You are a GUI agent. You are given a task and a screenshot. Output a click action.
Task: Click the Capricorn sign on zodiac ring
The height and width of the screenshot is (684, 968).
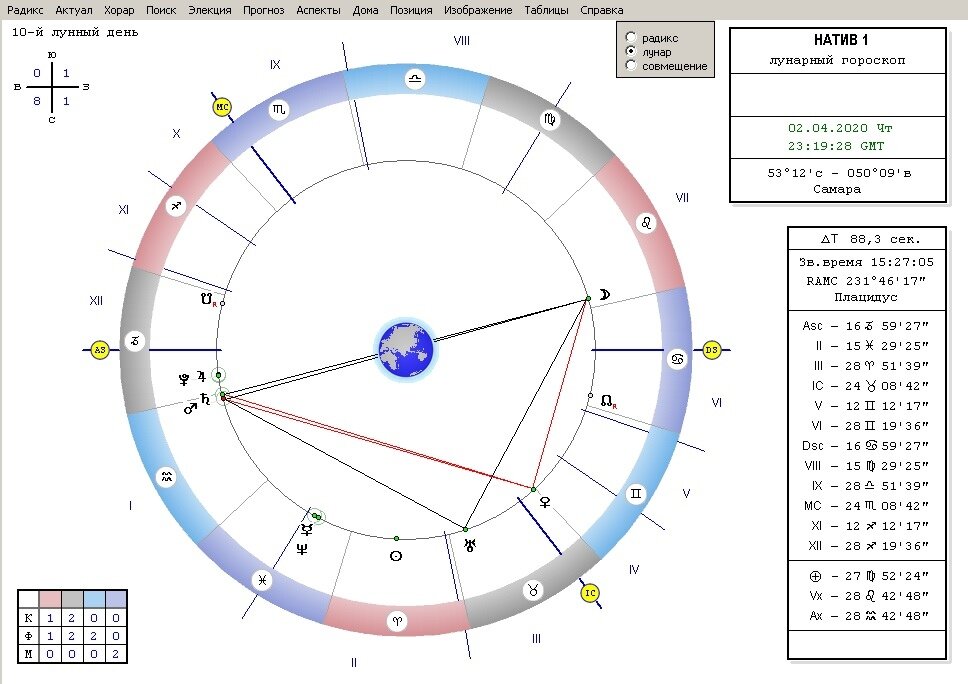pyautogui.click(x=135, y=341)
